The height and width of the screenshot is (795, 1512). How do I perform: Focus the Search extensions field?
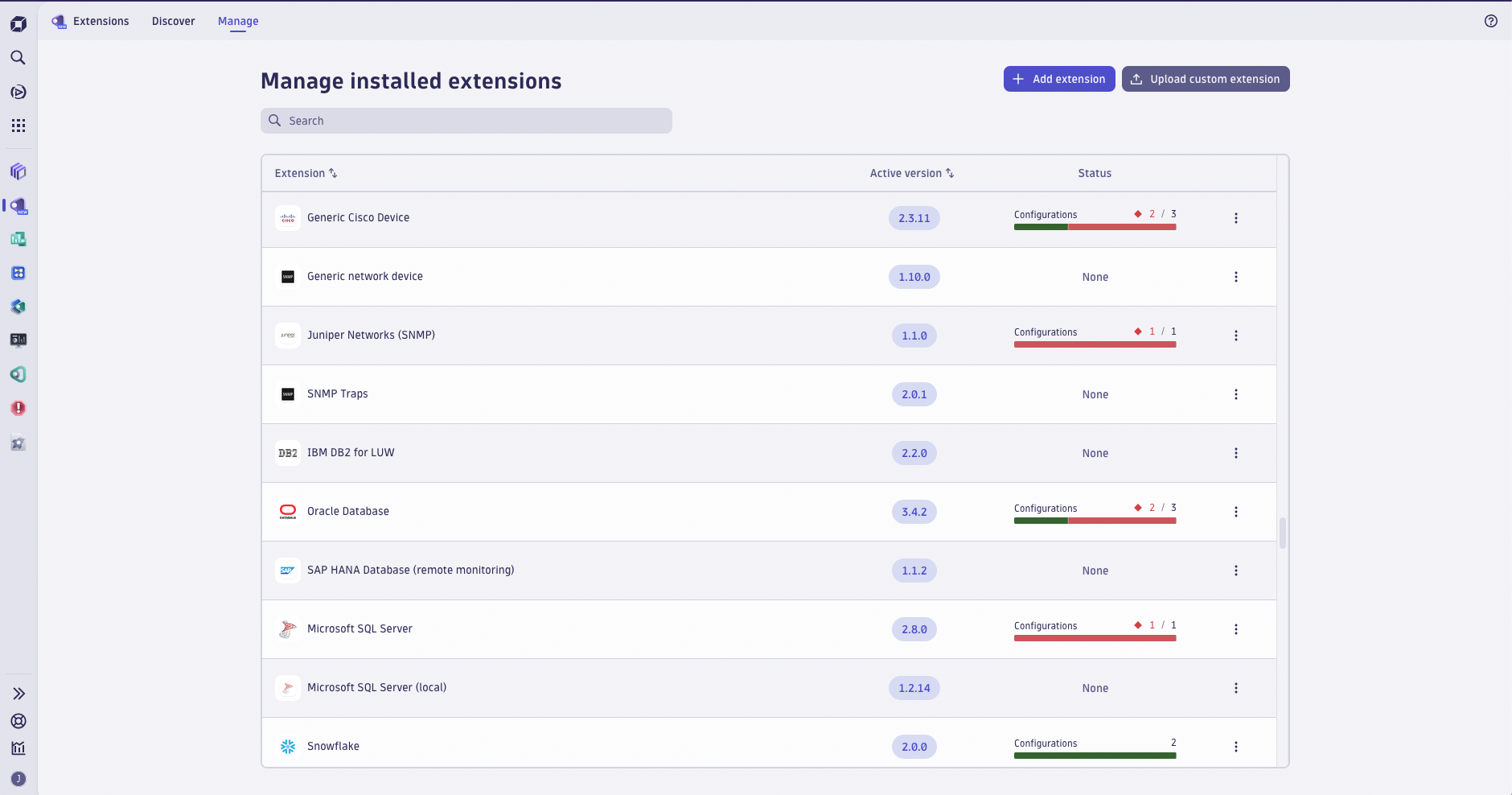coord(466,121)
